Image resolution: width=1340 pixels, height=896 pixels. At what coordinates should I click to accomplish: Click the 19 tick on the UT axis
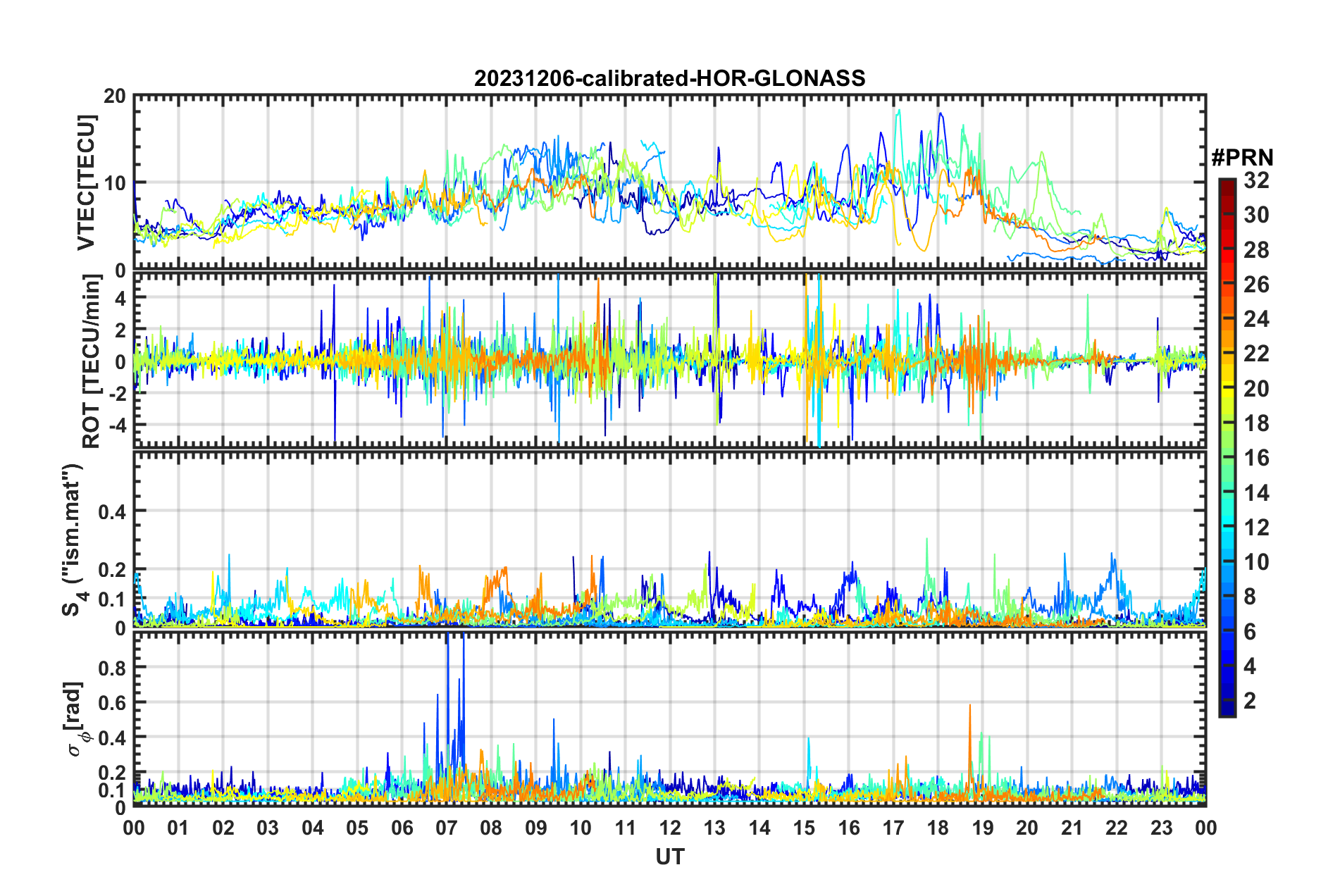coord(983,828)
